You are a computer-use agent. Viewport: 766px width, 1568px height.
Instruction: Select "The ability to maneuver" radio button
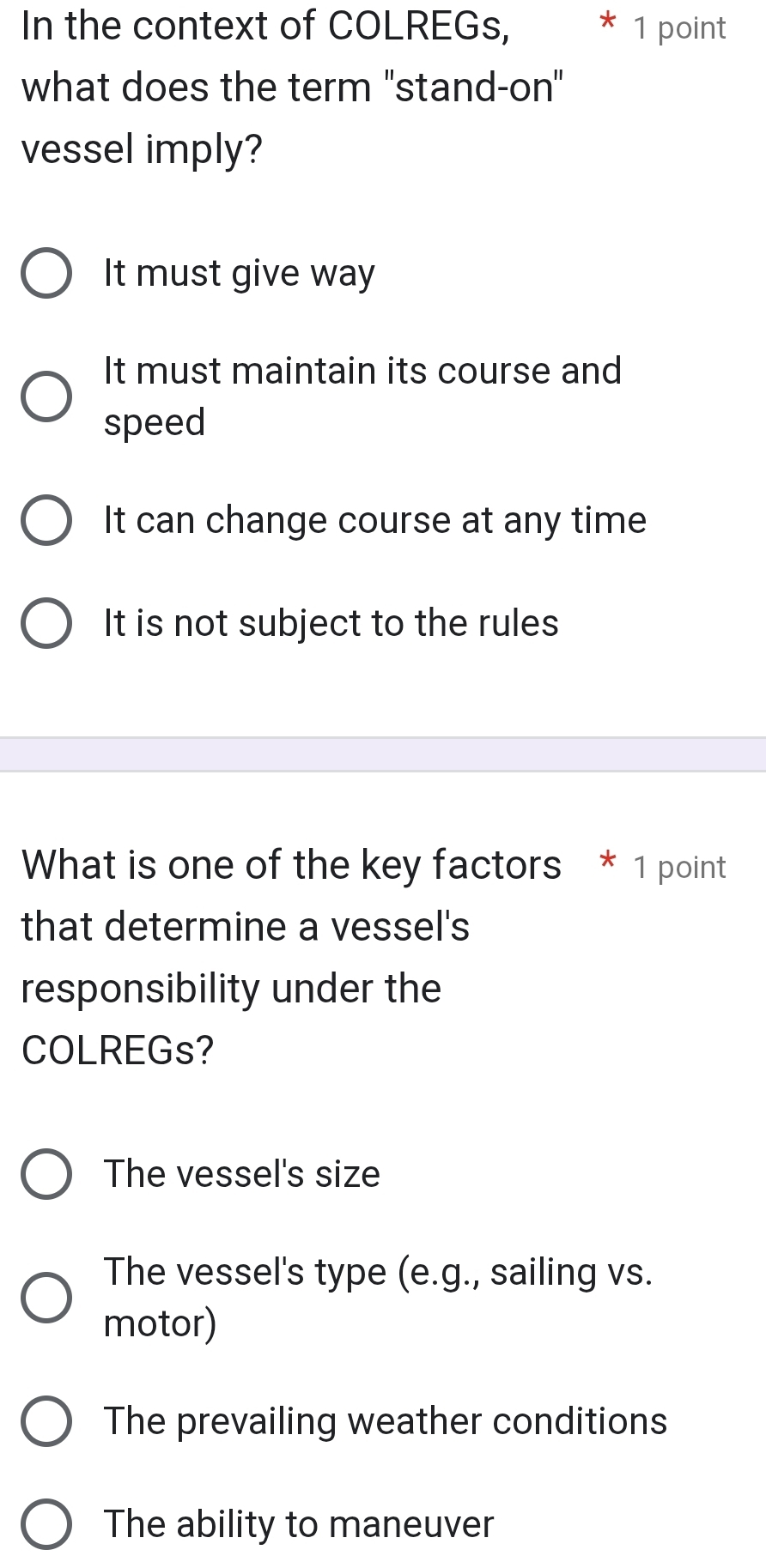[x=46, y=1524]
